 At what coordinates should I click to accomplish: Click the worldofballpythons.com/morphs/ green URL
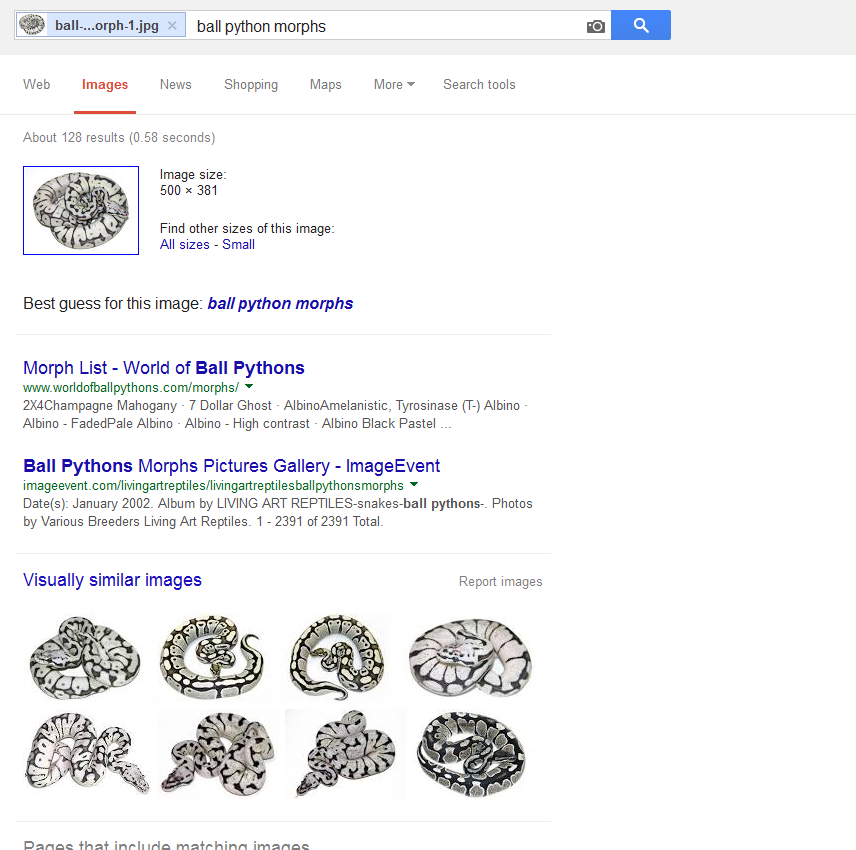click(x=131, y=388)
